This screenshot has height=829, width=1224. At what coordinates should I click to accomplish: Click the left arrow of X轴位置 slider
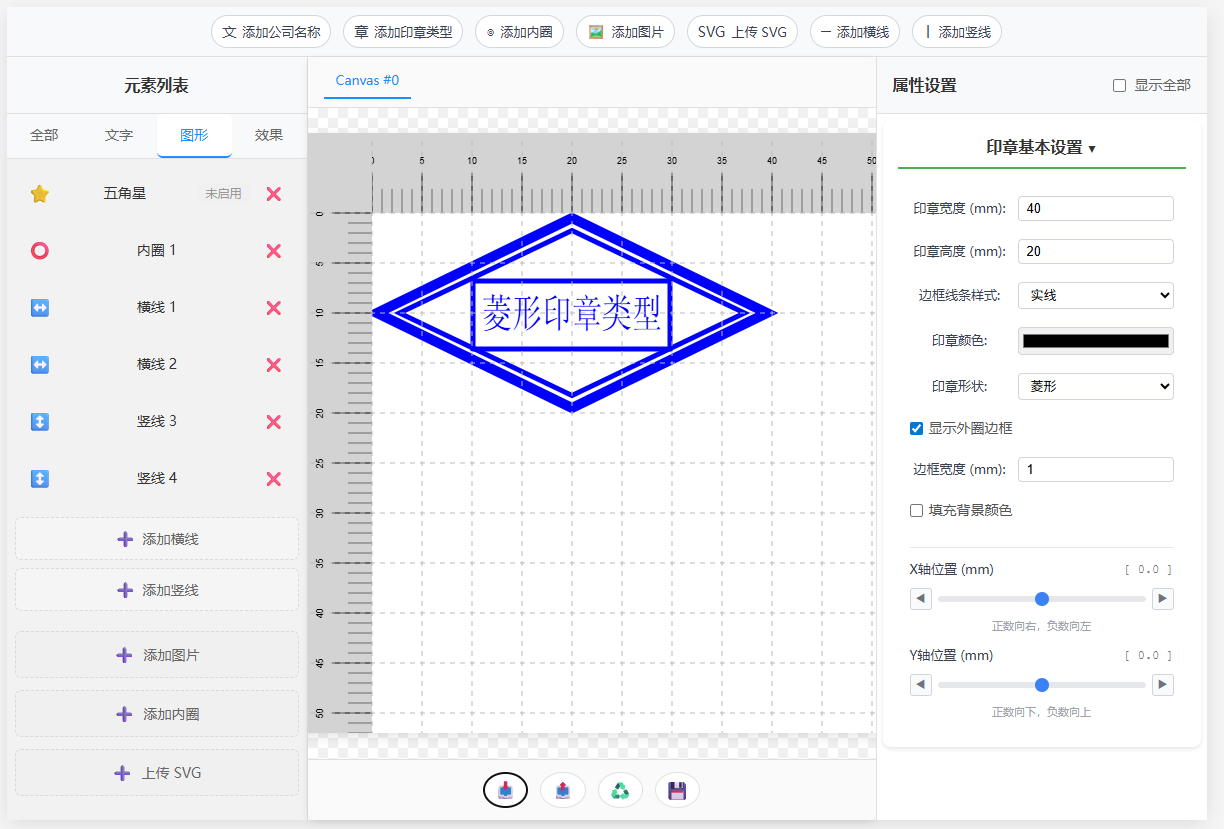pos(921,599)
